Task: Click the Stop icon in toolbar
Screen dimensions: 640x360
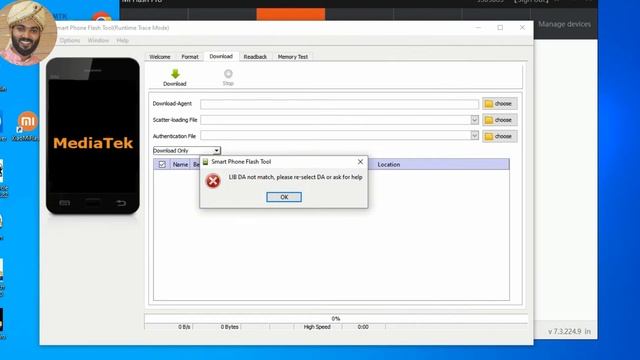Action: click(228, 73)
